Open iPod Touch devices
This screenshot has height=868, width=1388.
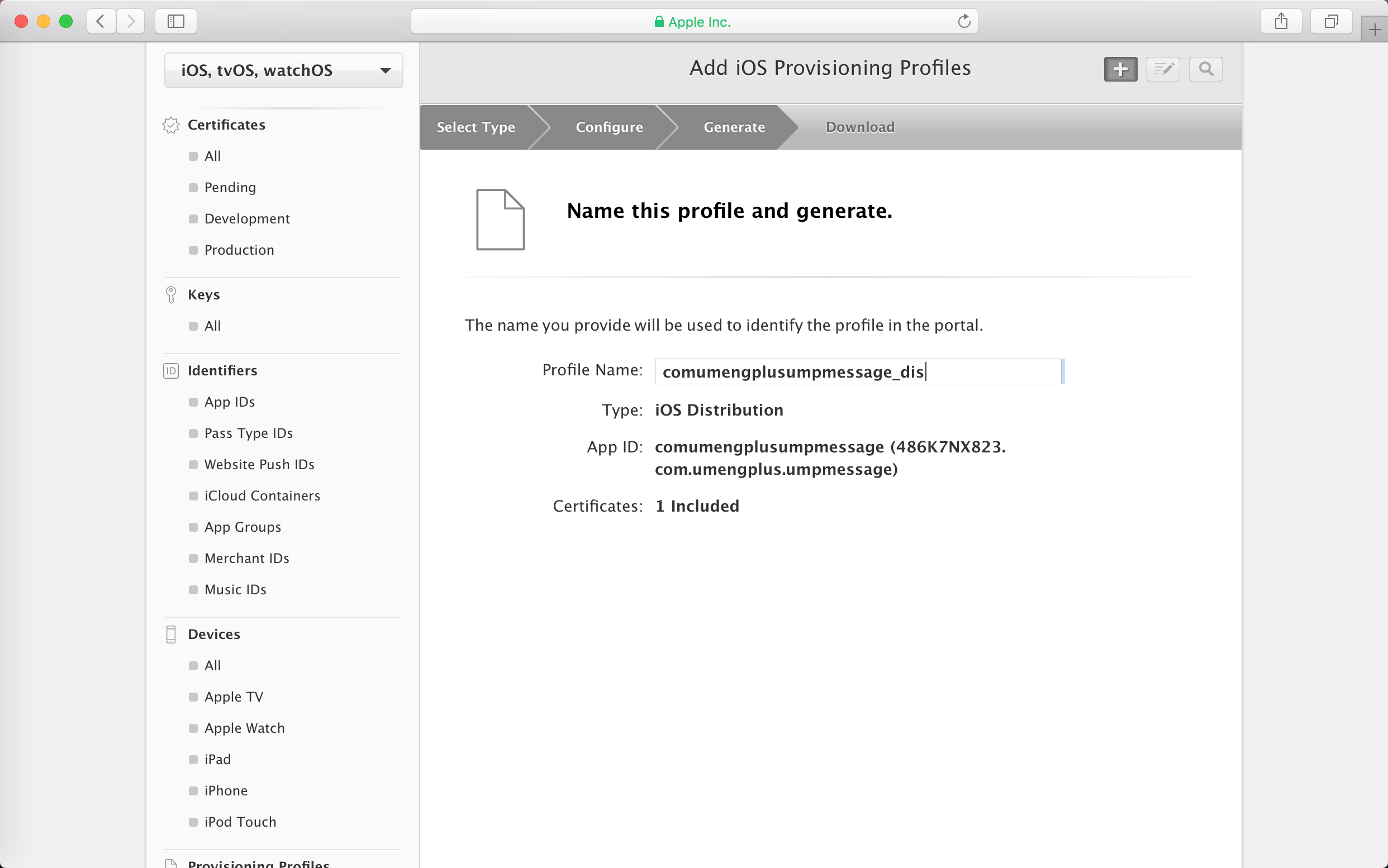point(240,822)
